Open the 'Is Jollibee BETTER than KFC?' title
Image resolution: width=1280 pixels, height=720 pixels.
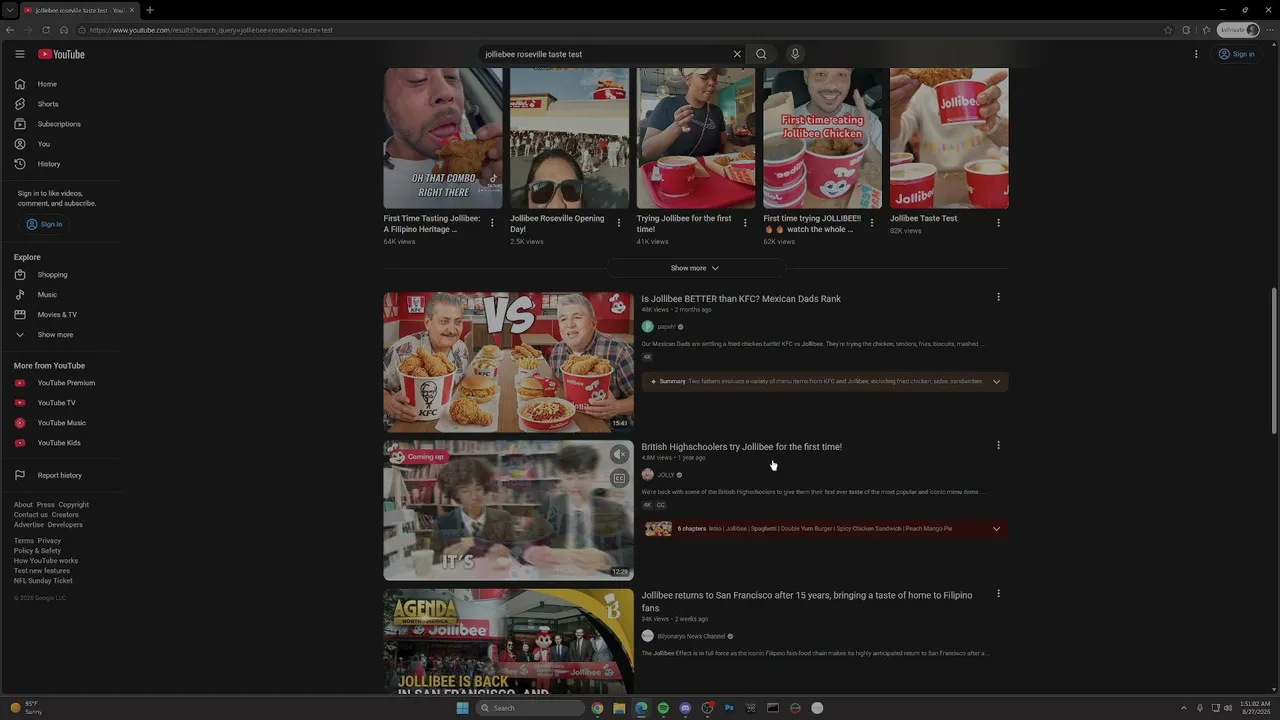click(x=741, y=299)
